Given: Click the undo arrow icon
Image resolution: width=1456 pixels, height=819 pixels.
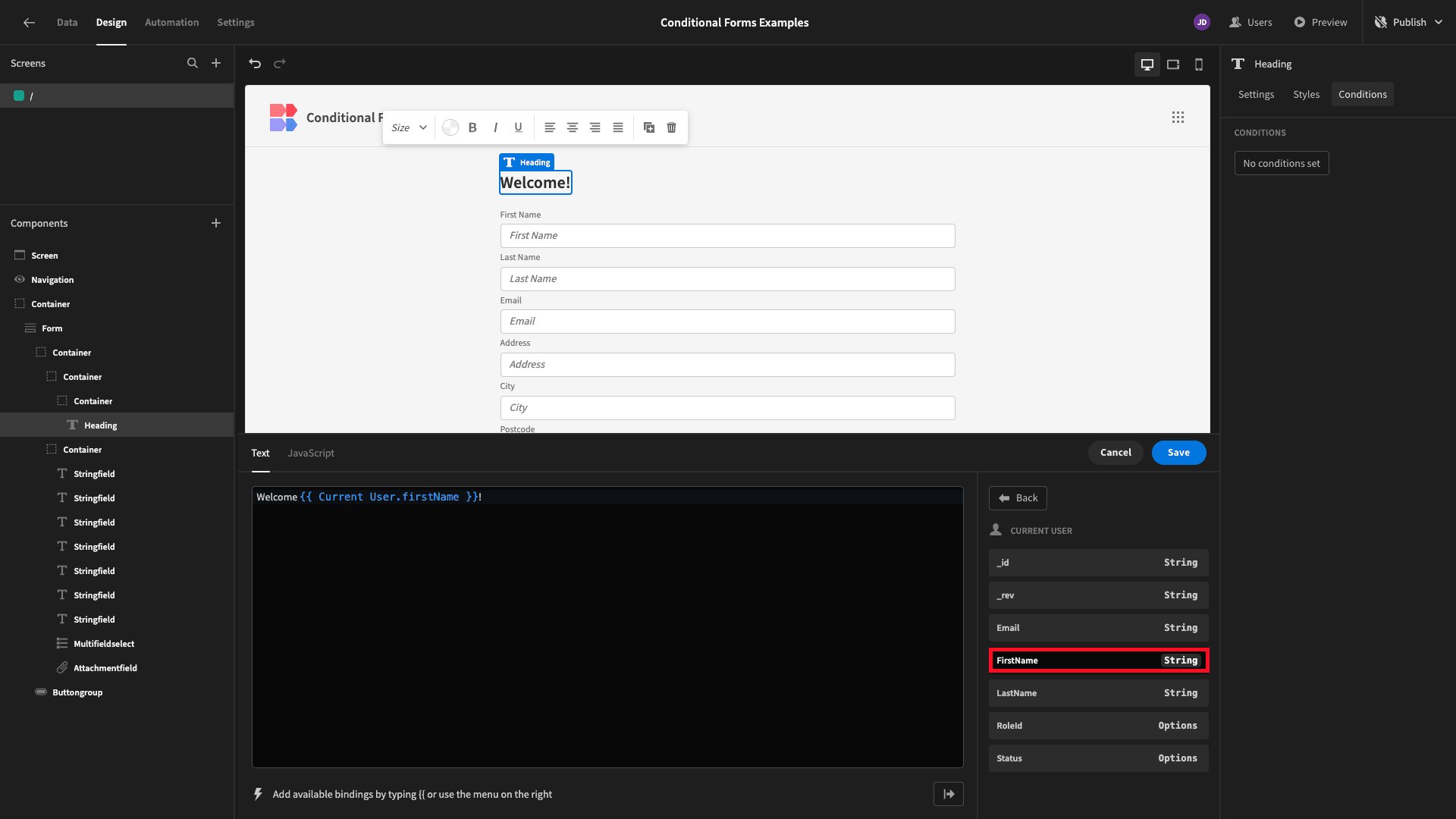Looking at the screenshot, I should tap(256, 63).
